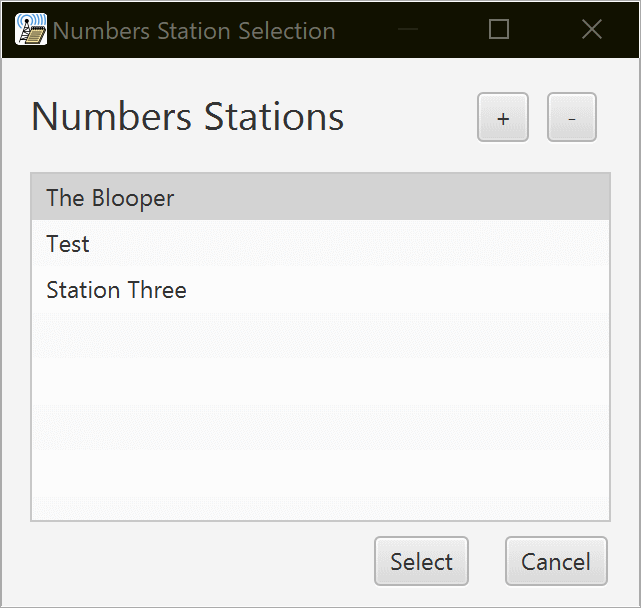Screen dimensions: 641x608
Task: Close the Numbers Station Selection dialog
Action: pos(592,29)
